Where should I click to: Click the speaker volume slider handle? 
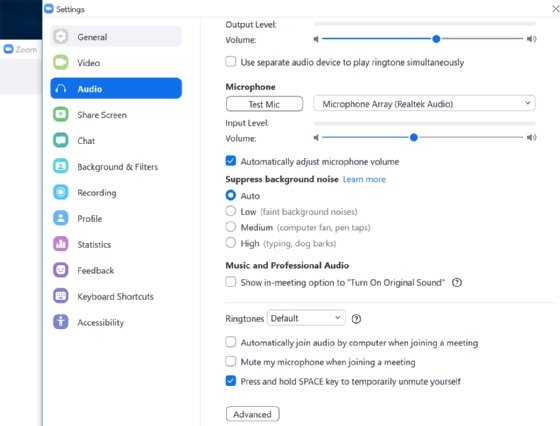436,39
